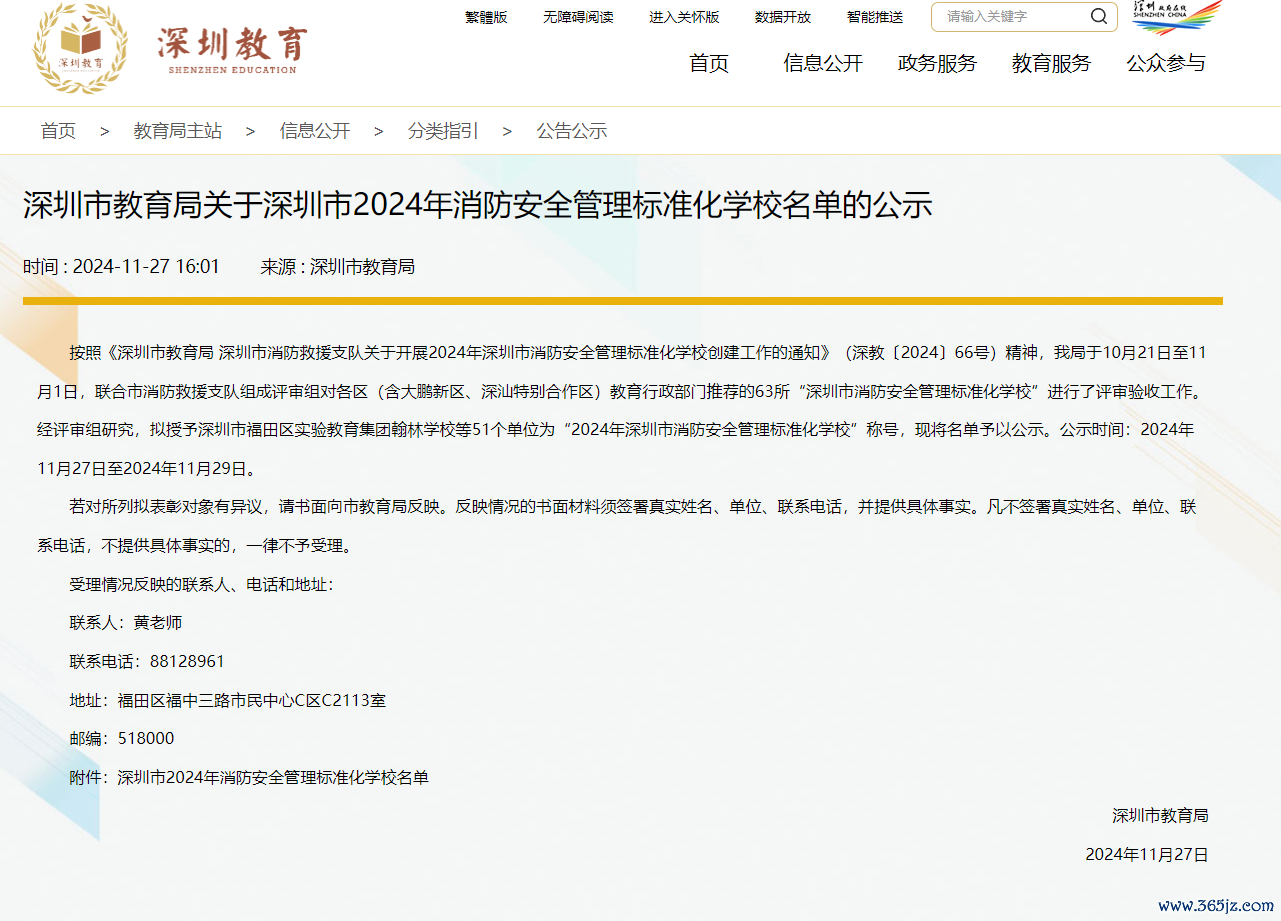Click the article title about 消防安全管理标准化学校名单
The height and width of the screenshot is (921, 1281).
coord(478,205)
